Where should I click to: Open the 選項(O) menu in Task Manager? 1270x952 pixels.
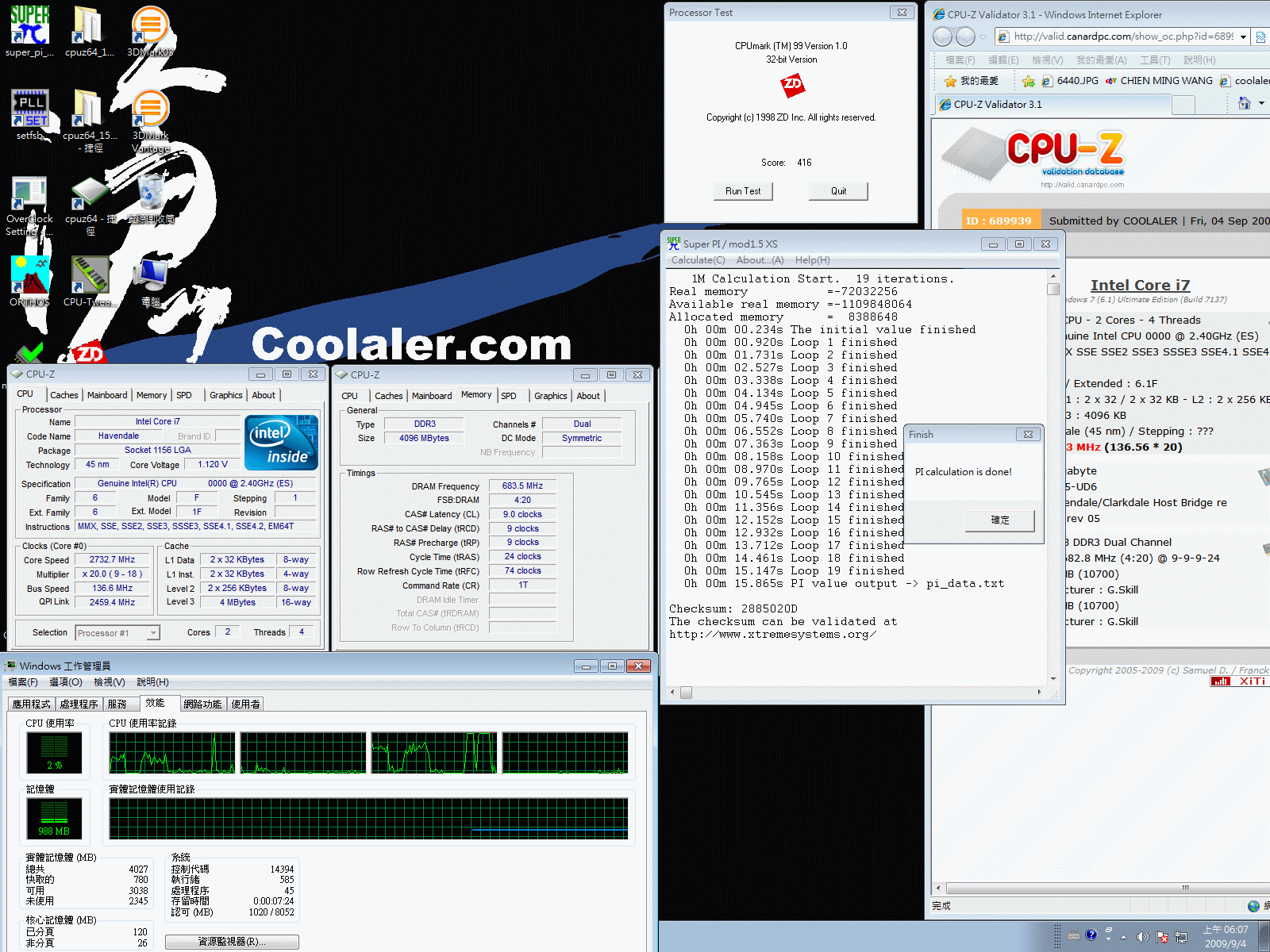(65, 682)
